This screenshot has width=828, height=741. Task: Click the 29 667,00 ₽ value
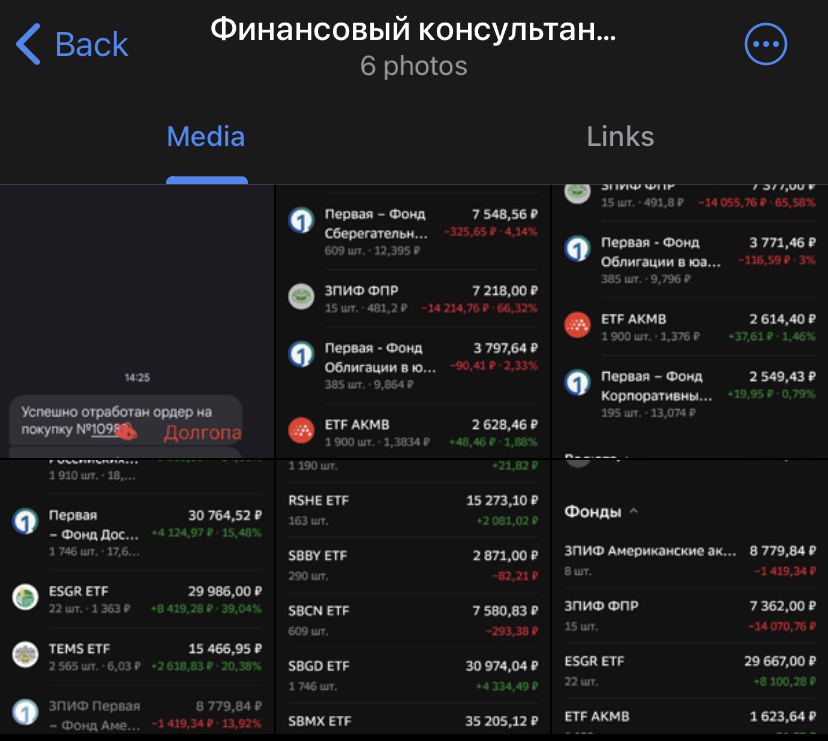[x=780, y=661]
